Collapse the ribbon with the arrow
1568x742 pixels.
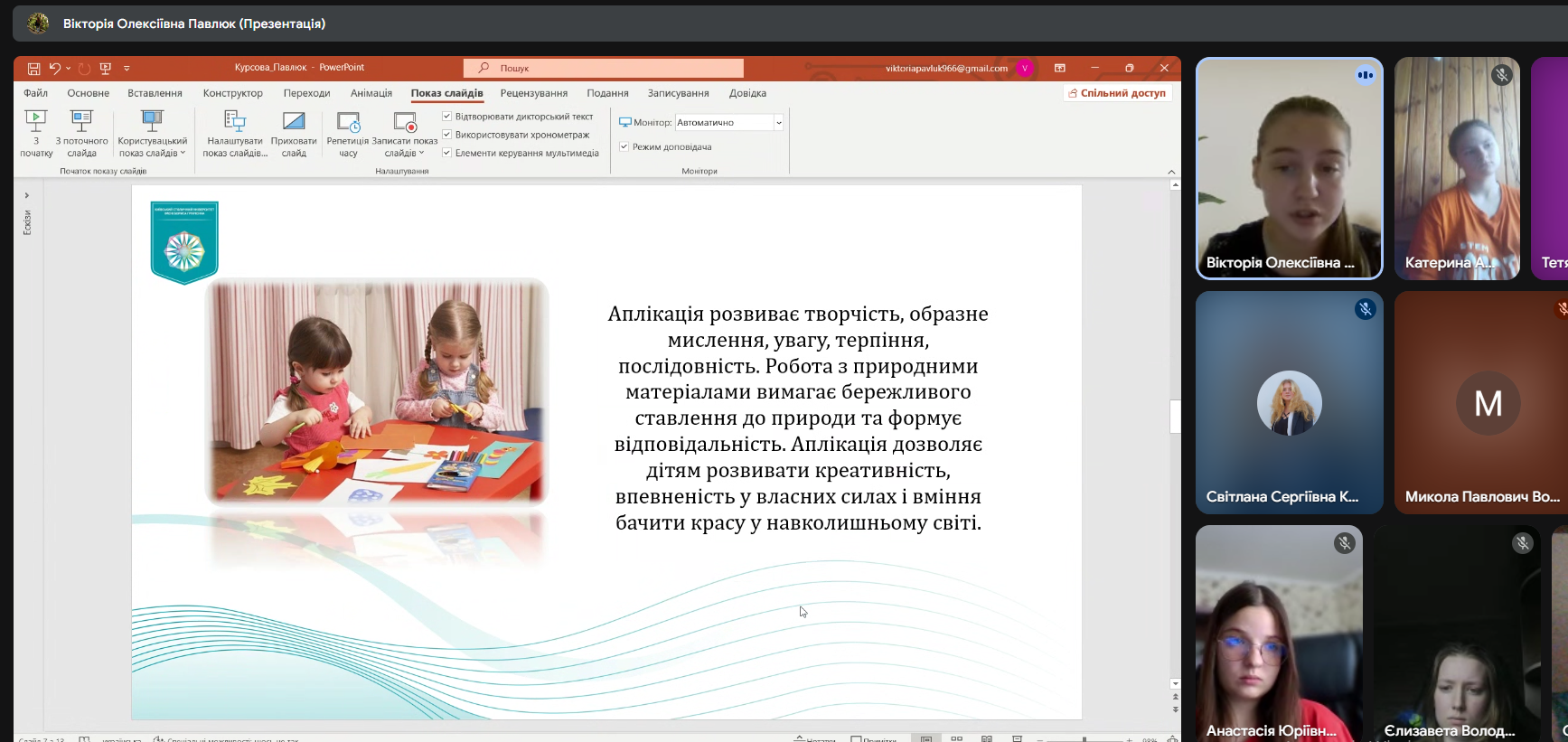(x=1171, y=172)
